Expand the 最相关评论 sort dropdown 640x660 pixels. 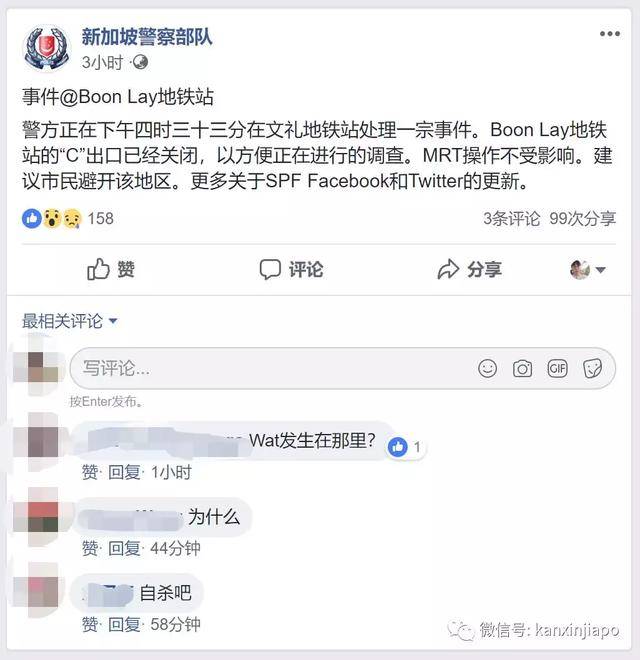[69, 321]
